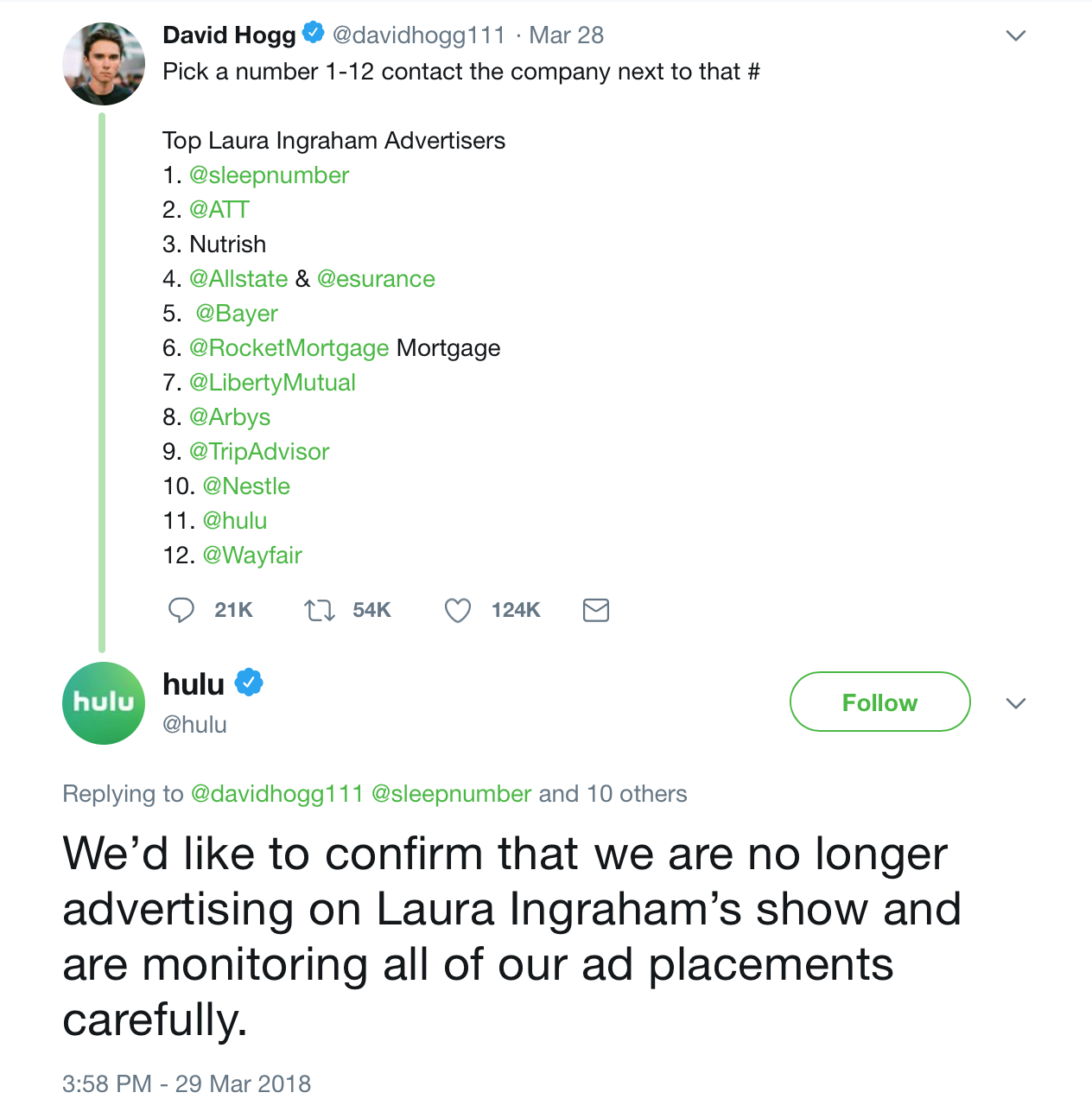Click hulu's blue verified badge
Viewport: 1092px width, 1118px height.
tap(249, 683)
